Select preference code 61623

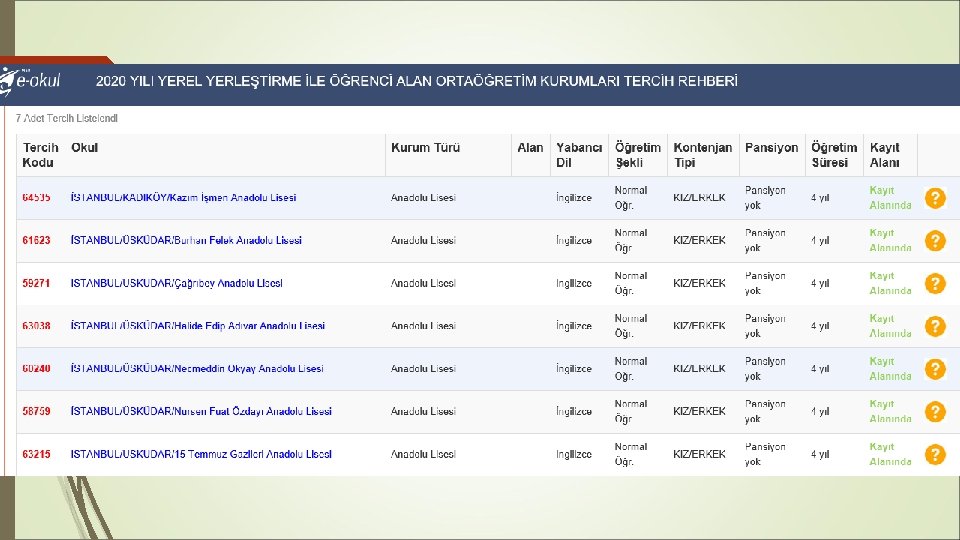[x=36, y=241]
